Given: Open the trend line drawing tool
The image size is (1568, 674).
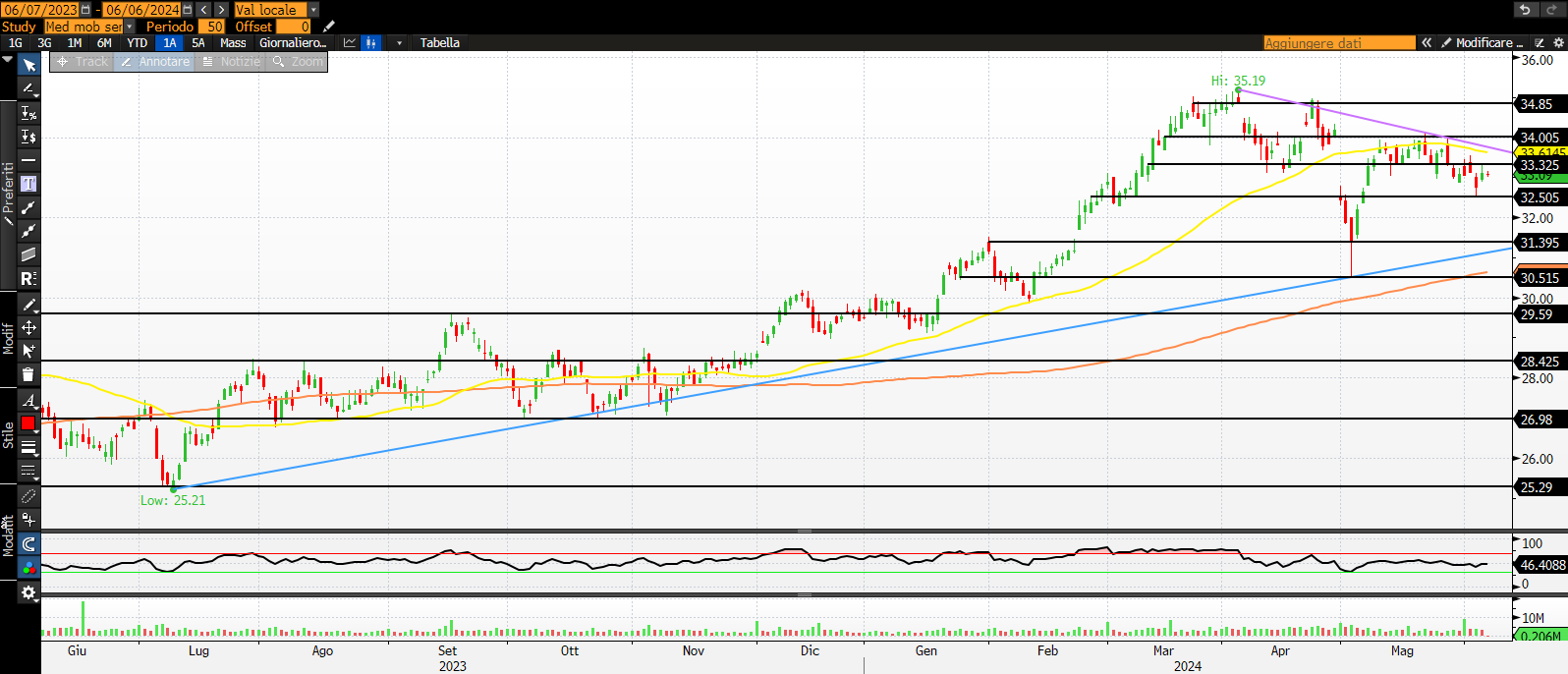Looking at the screenshot, I should (28, 89).
